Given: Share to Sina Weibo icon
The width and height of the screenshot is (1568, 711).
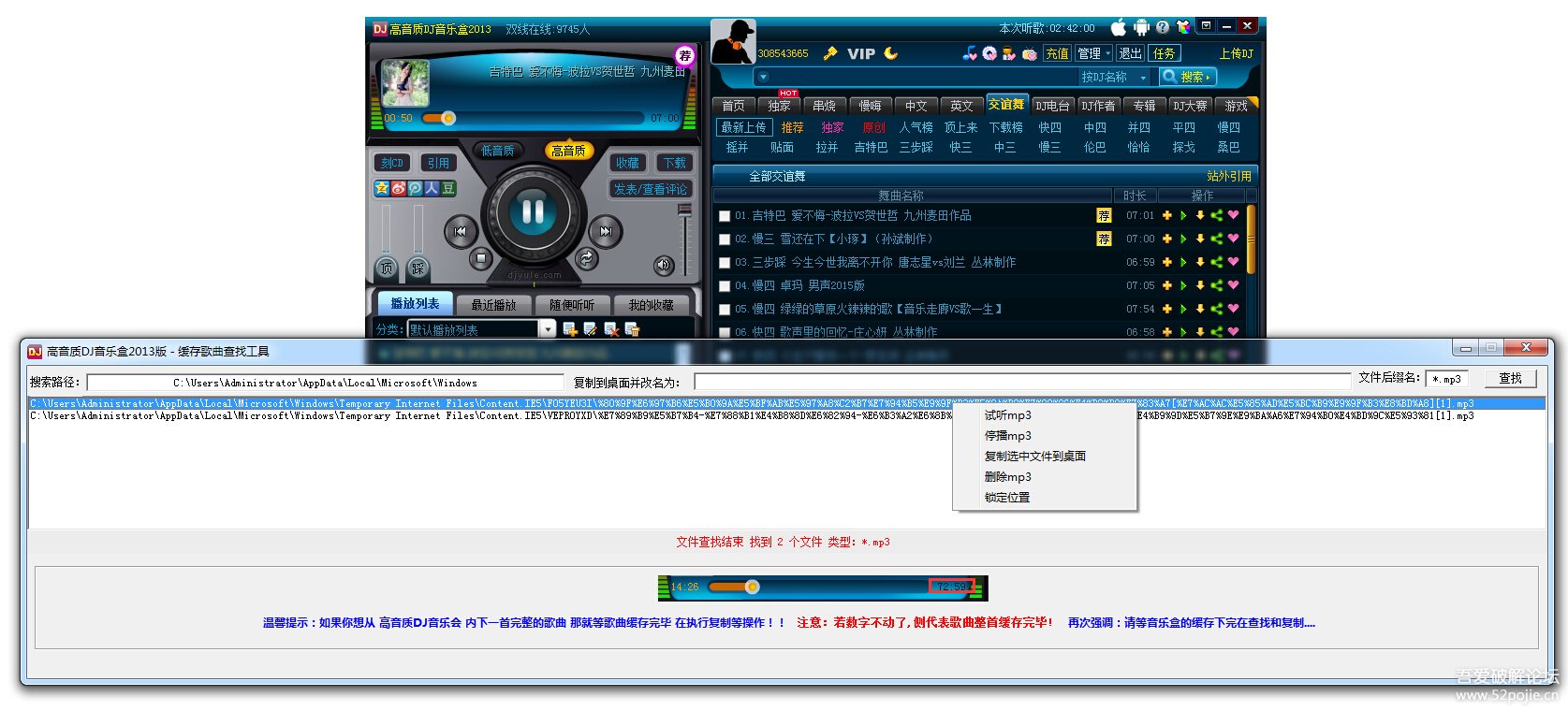Looking at the screenshot, I should coord(399,188).
